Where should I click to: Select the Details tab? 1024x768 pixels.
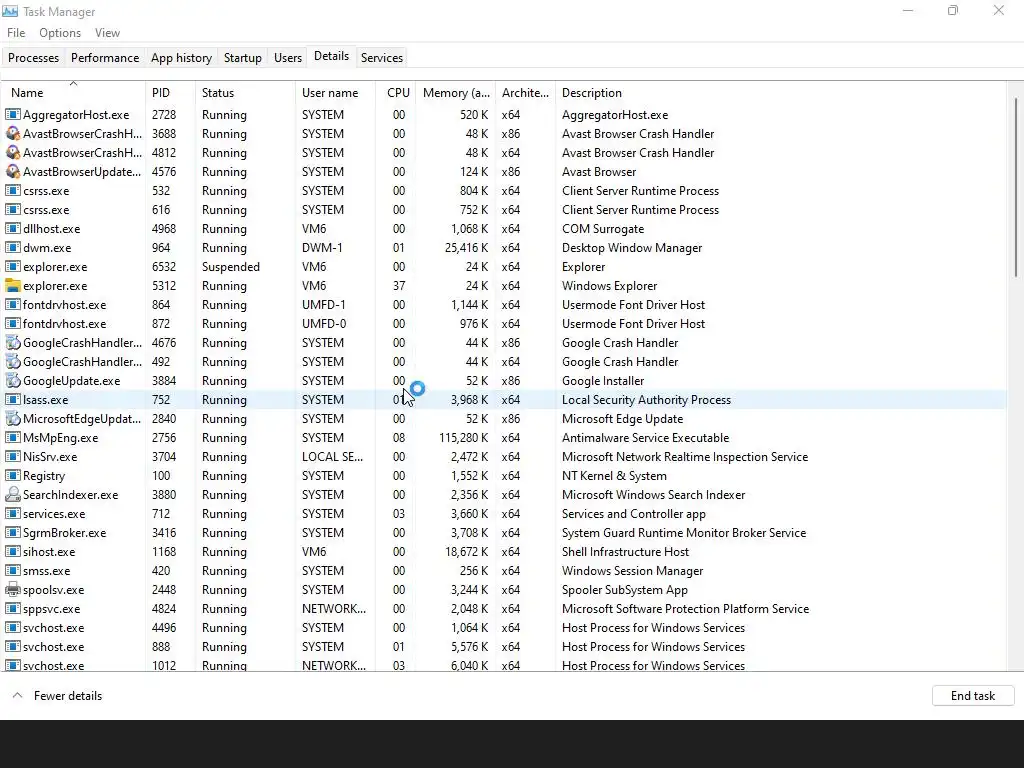331,56
